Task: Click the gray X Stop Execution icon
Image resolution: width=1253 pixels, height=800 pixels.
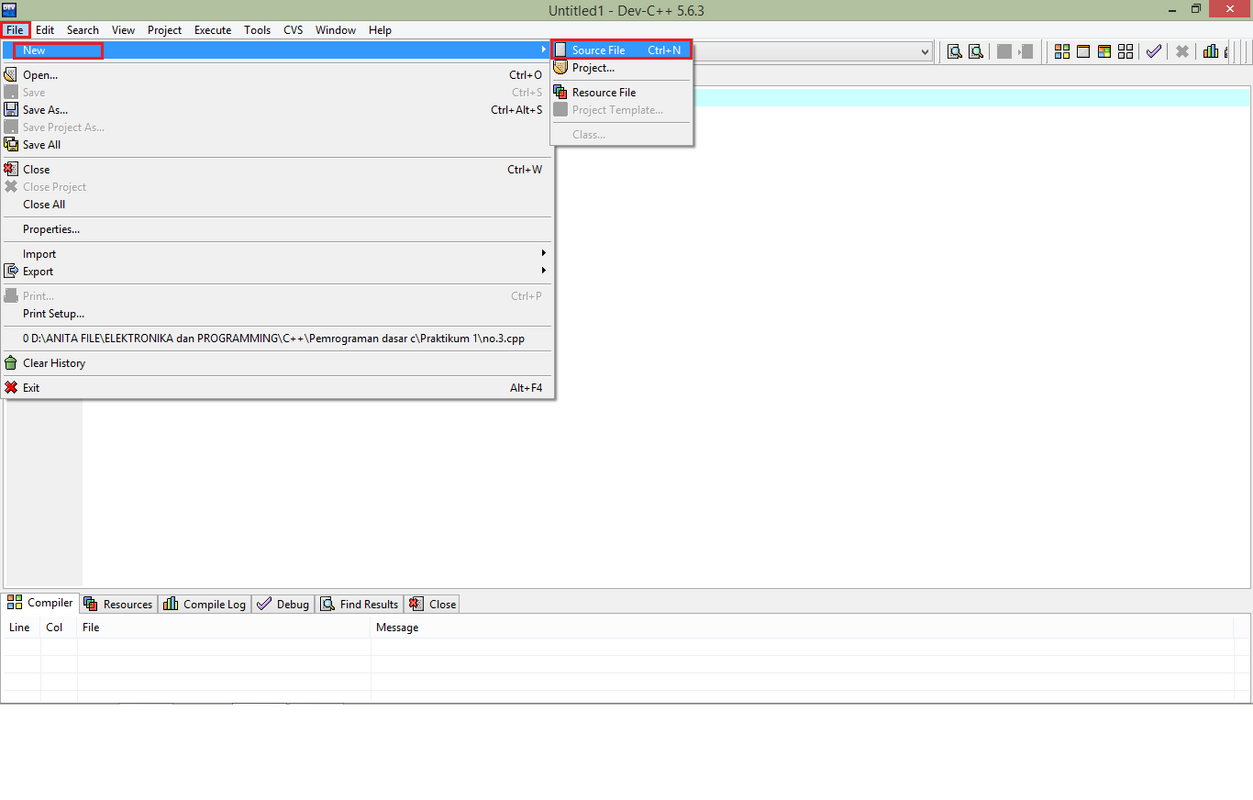Action: (x=1182, y=52)
